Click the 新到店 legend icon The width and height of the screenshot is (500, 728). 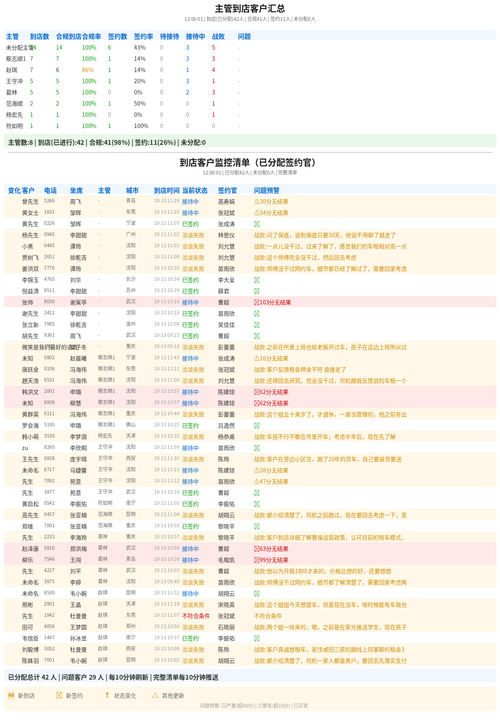tap(11, 695)
